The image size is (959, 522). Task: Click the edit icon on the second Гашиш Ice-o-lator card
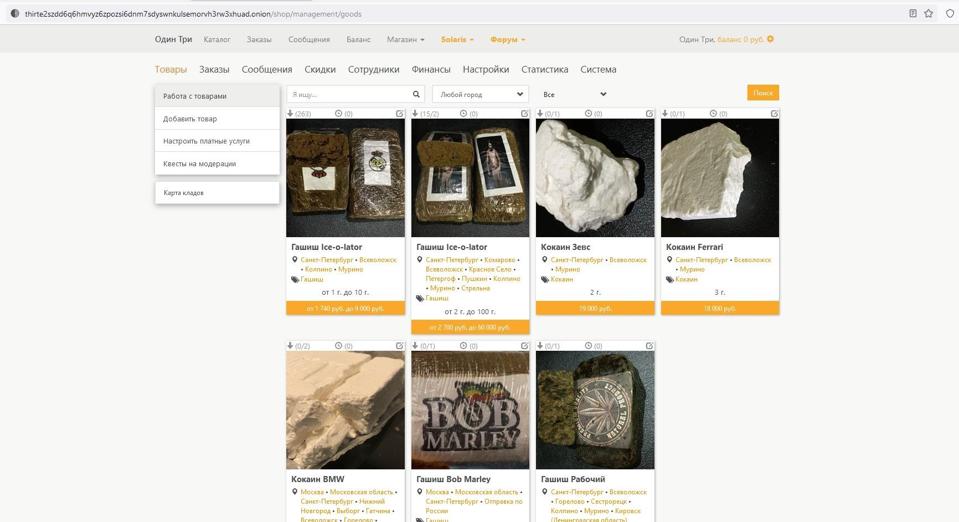pos(525,113)
